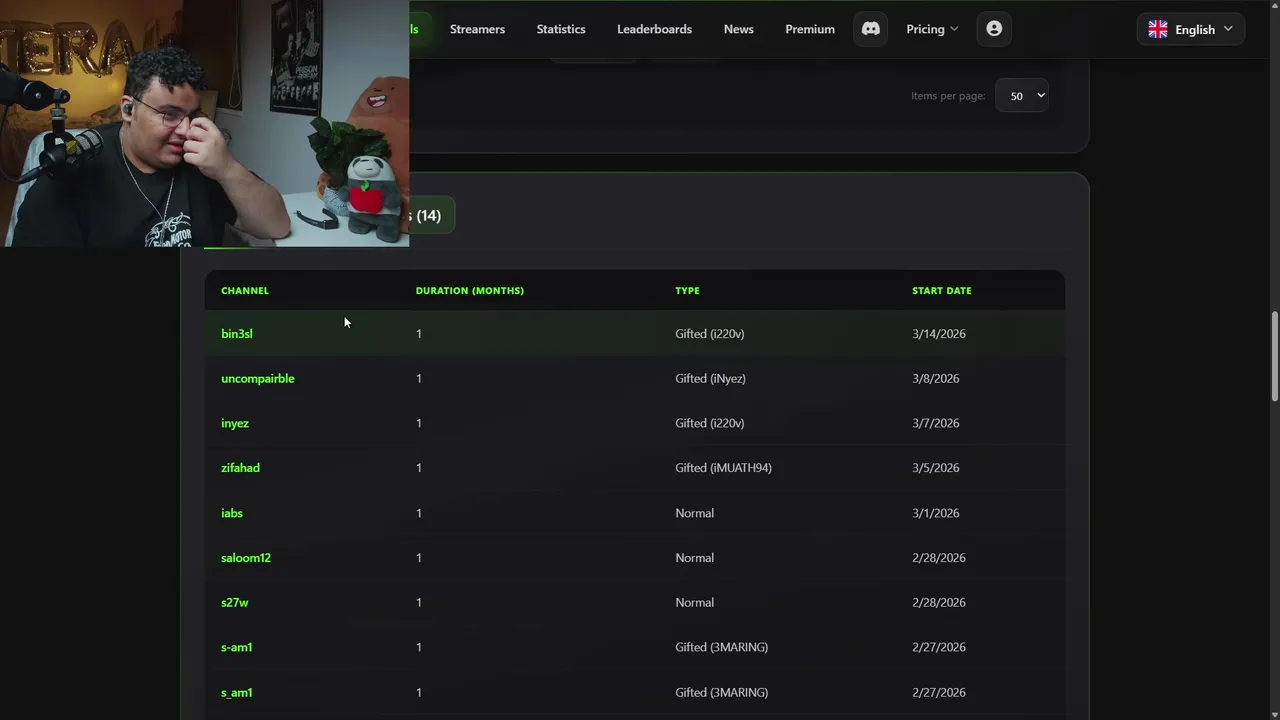Select the duration value in zifahad row

tap(419, 468)
